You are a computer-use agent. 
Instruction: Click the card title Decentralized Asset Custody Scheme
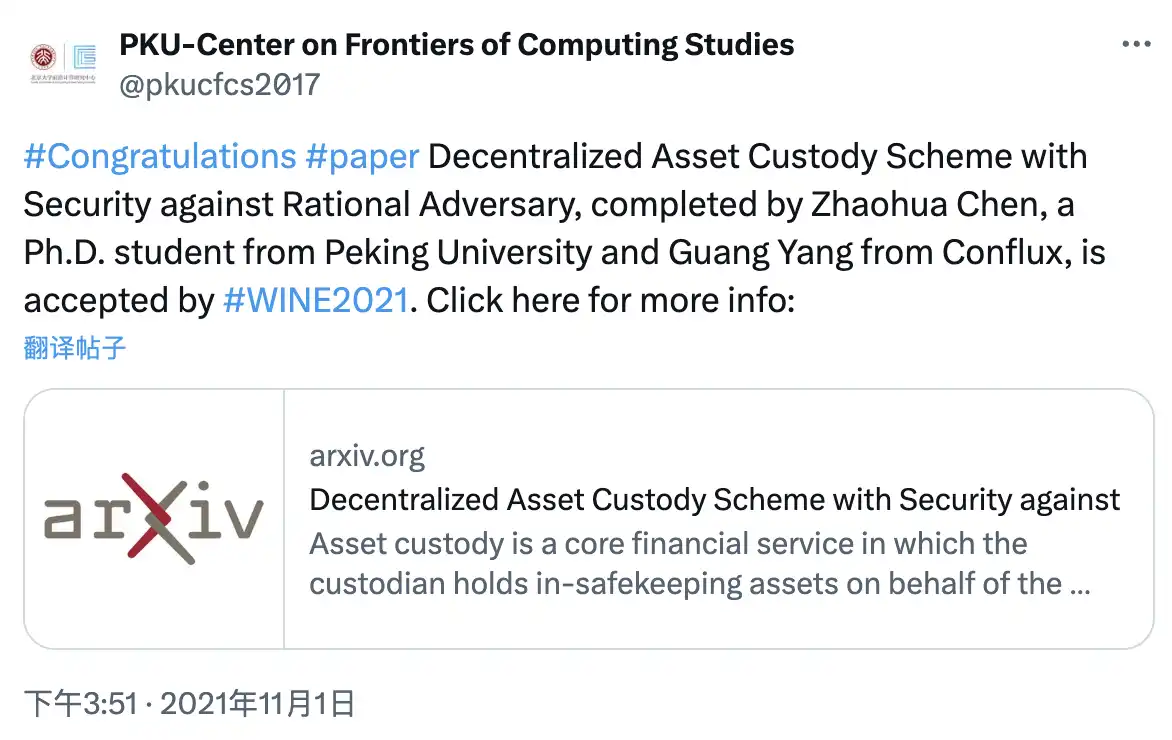tap(715, 499)
